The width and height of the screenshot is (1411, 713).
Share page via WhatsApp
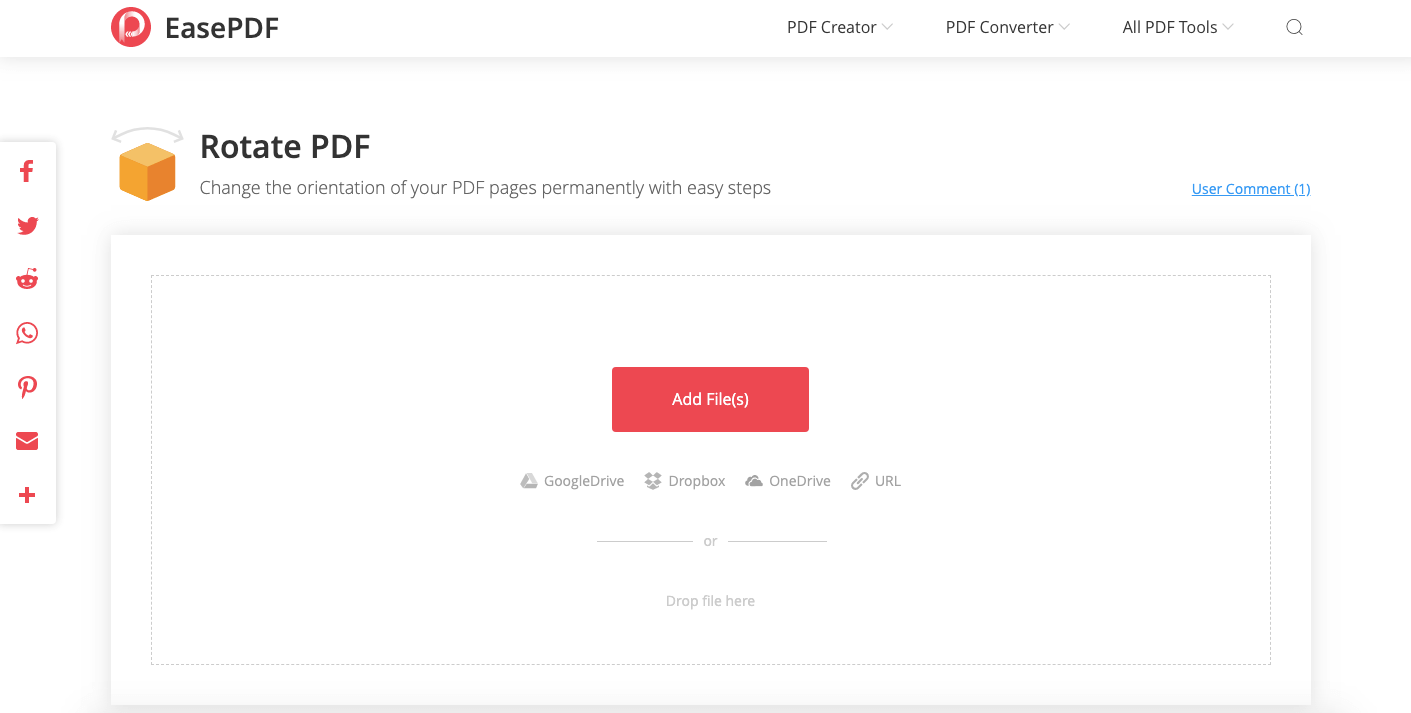pyautogui.click(x=27, y=333)
